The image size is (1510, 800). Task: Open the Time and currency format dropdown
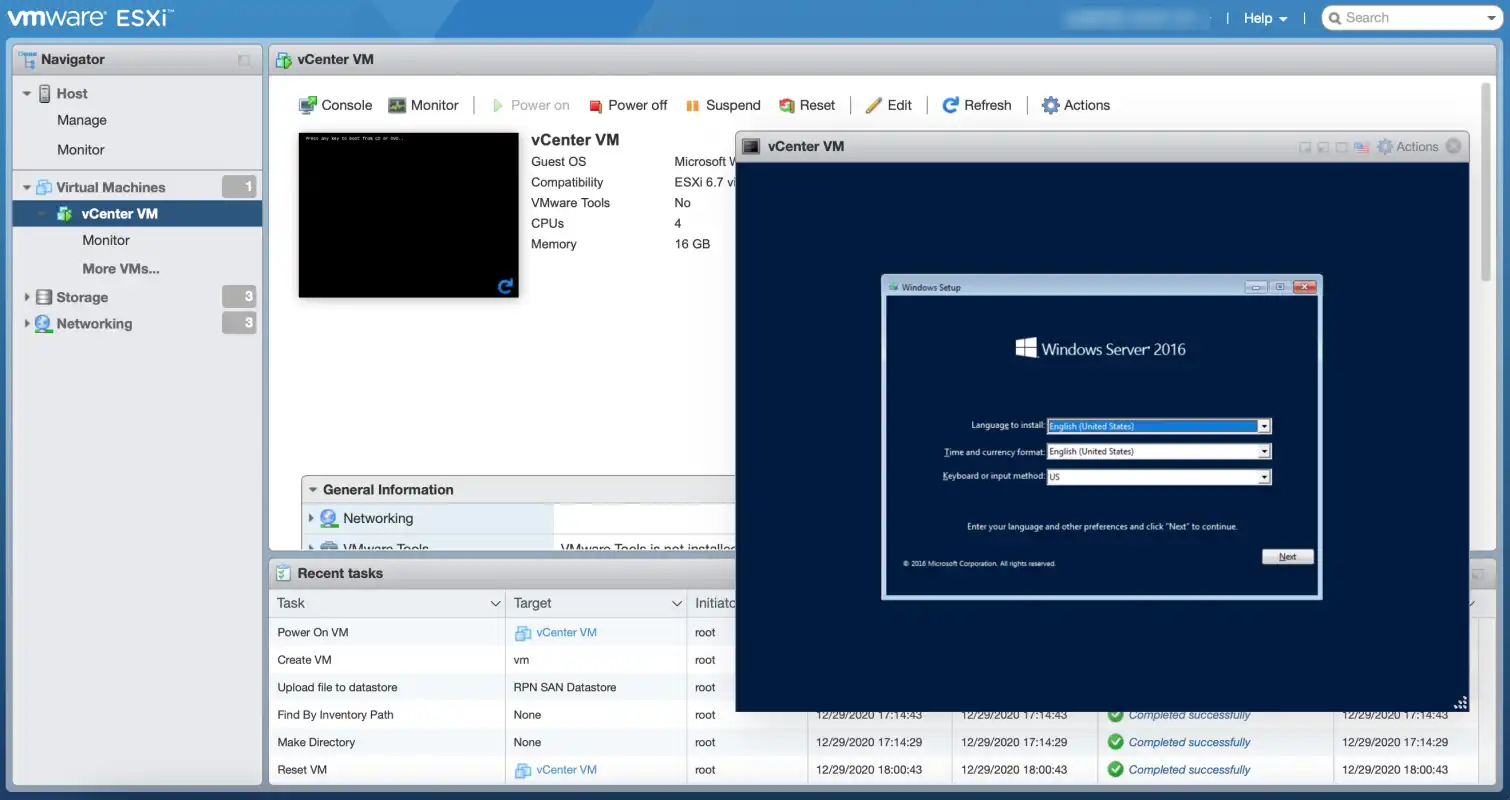click(1264, 451)
